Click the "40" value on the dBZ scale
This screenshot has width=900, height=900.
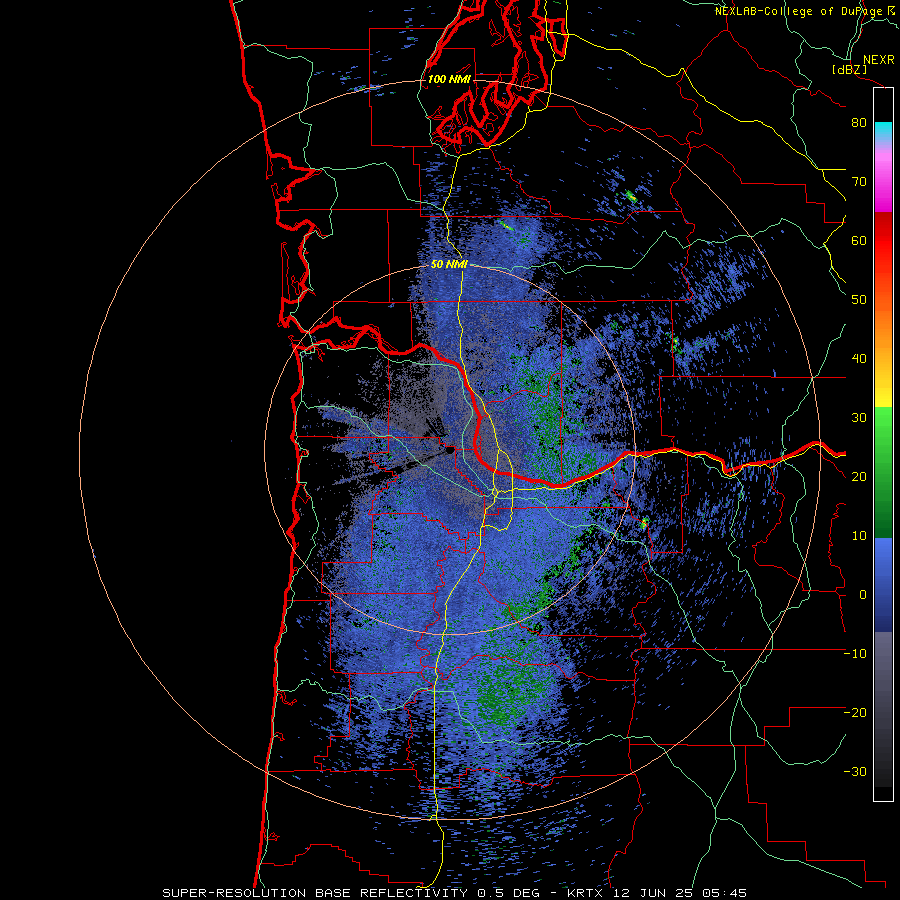pos(859,359)
